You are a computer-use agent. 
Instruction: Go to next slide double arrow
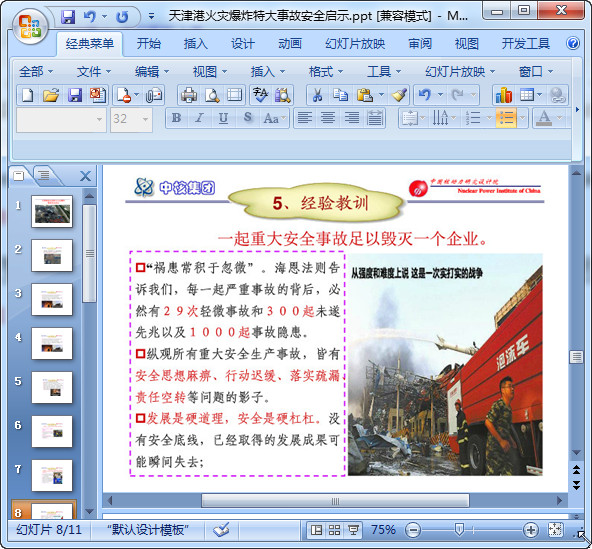pyautogui.click(x=576, y=486)
